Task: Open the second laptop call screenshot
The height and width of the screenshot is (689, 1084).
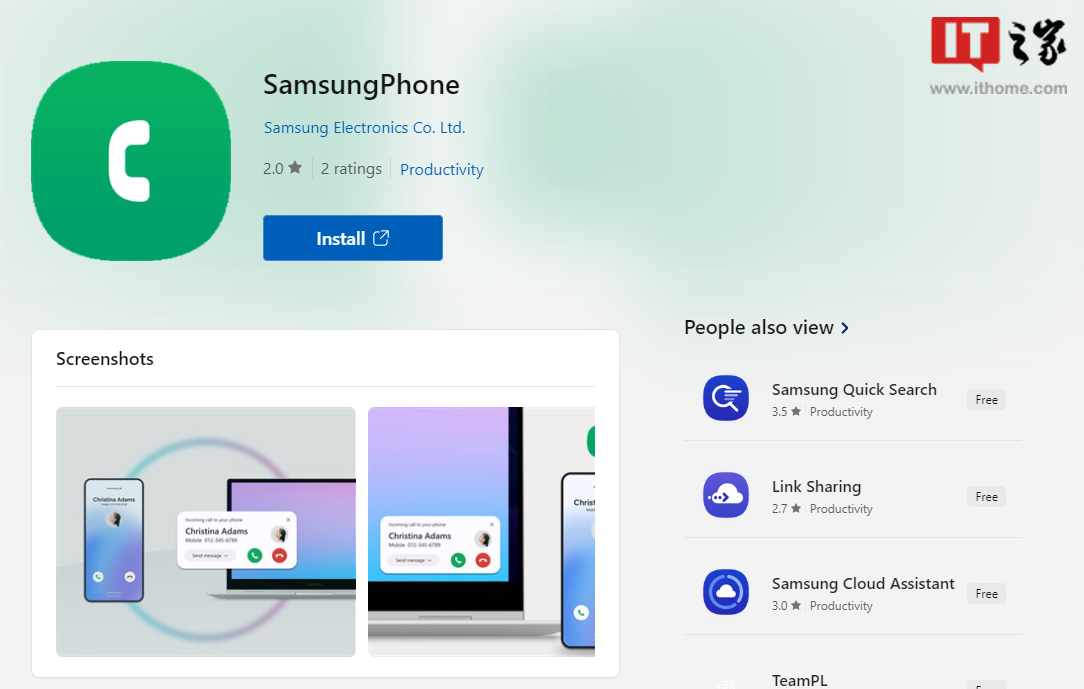Action: coord(481,531)
